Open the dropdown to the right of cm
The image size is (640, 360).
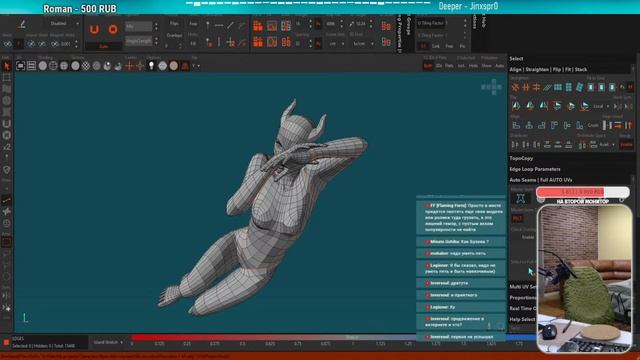(362, 43)
